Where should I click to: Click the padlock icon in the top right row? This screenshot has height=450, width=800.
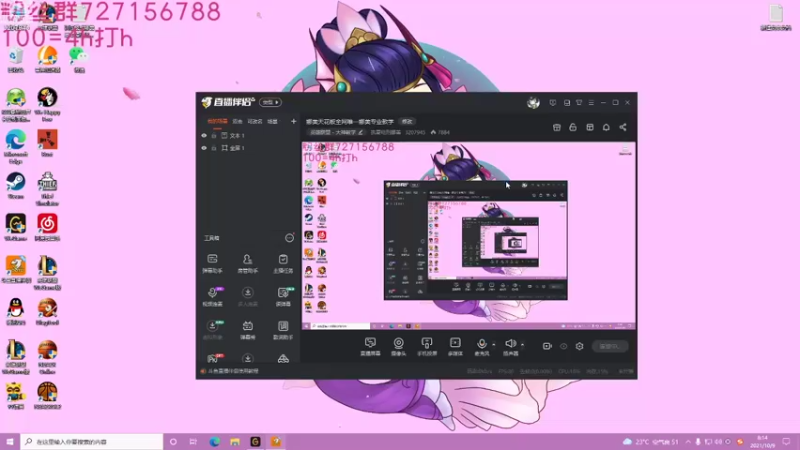pos(573,127)
